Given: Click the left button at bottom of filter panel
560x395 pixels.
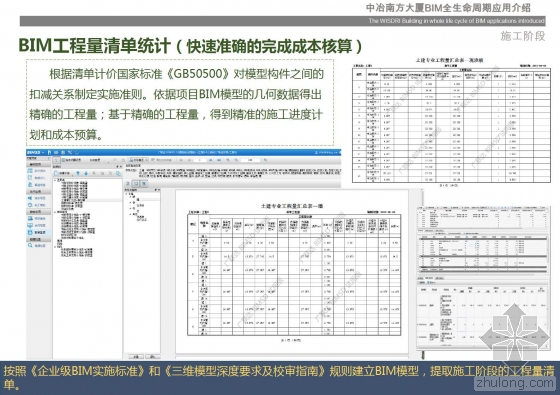Looking at the screenshot, I should [136, 356].
